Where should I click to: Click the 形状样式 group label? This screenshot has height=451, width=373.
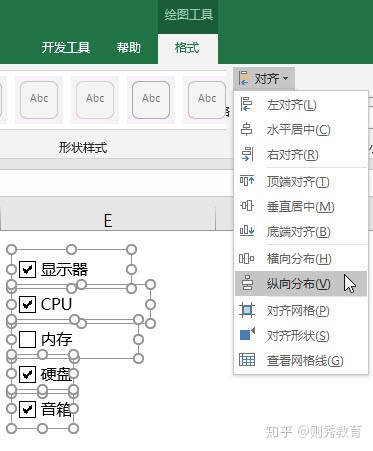[x=83, y=147]
